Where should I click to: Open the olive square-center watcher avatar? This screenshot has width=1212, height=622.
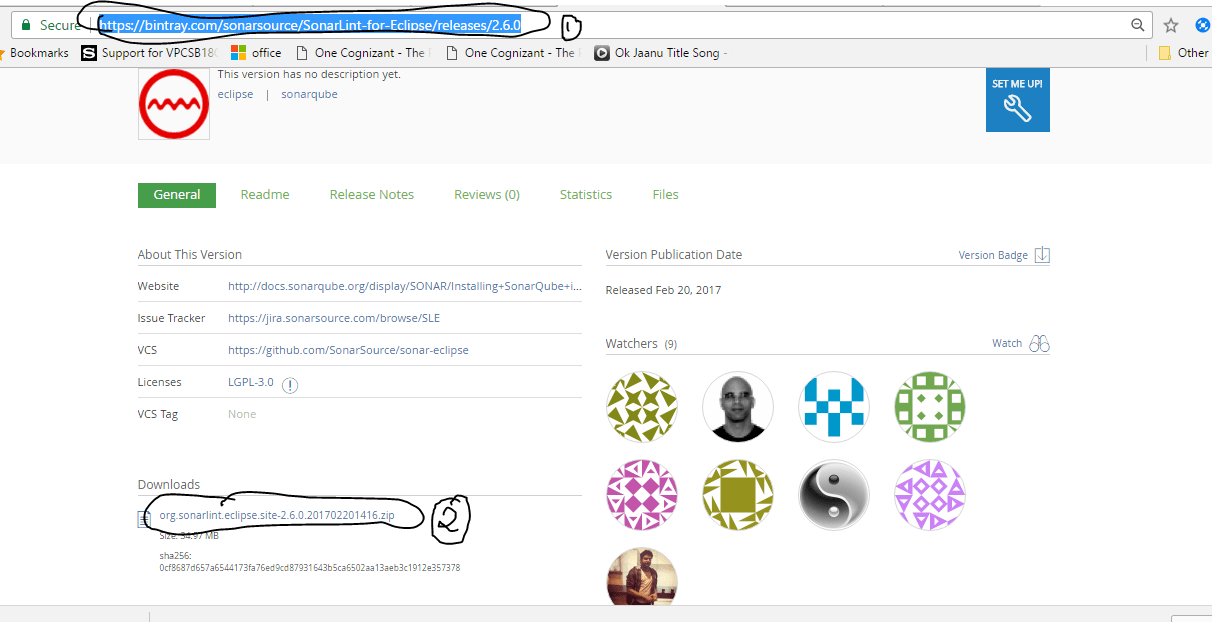738,495
